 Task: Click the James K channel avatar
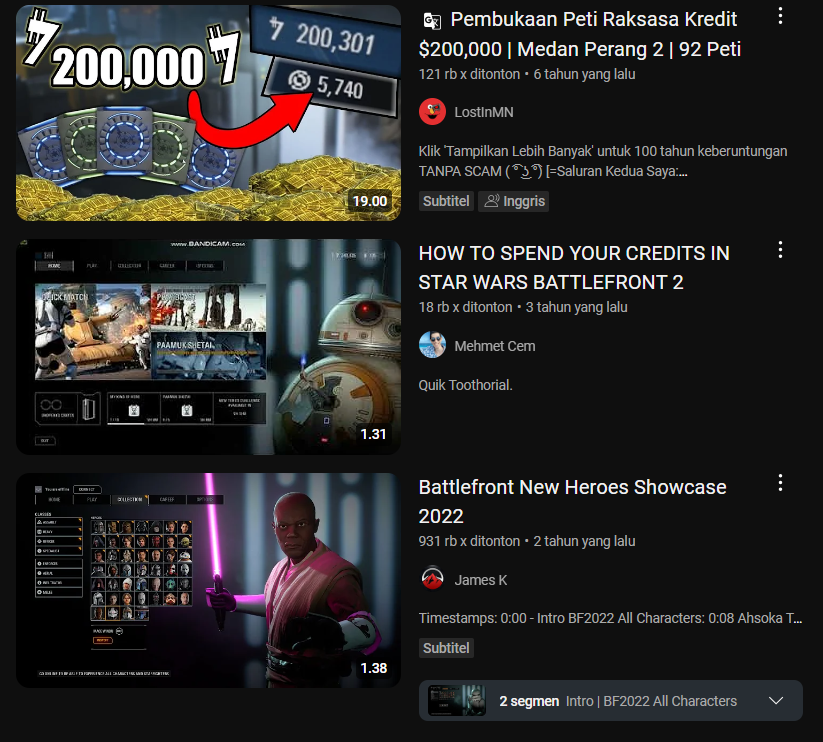[x=432, y=579]
